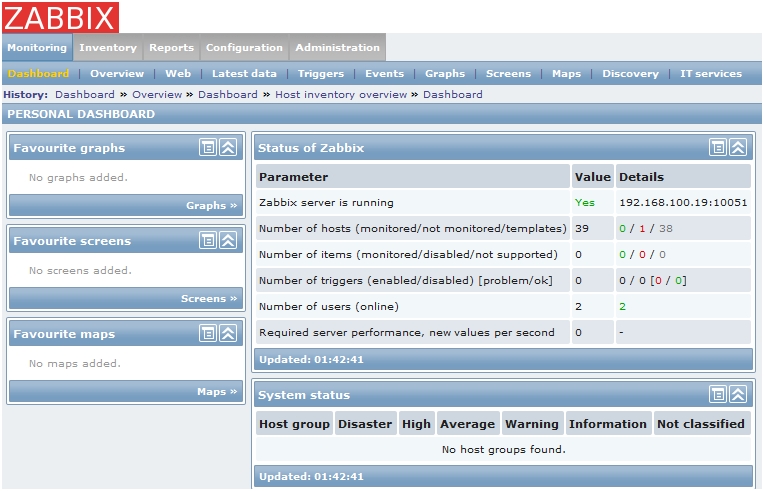Click the Value column header

coord(592,177)
